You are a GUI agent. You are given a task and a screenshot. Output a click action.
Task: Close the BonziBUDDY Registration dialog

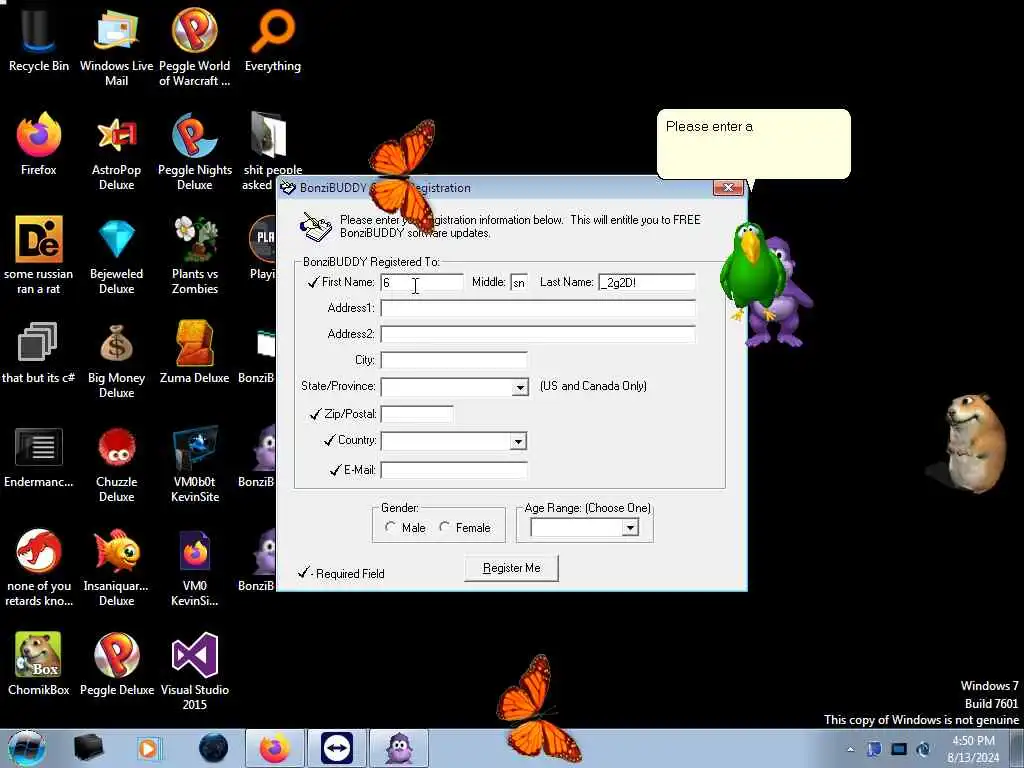(x=728, y=187)
